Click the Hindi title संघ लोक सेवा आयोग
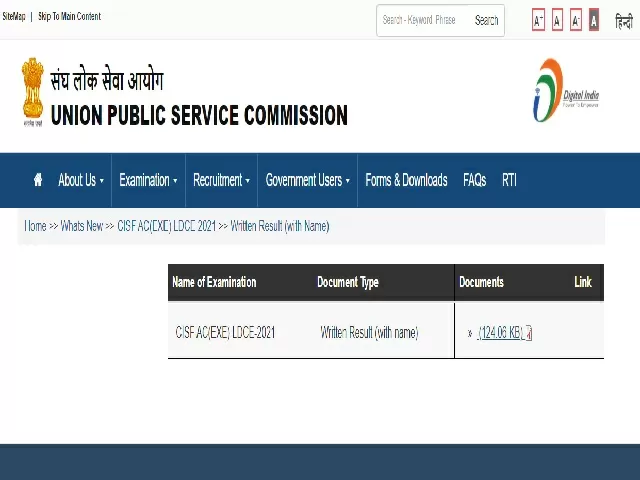The width and height of the screenshot is (640, 480). tap(107, 79)
